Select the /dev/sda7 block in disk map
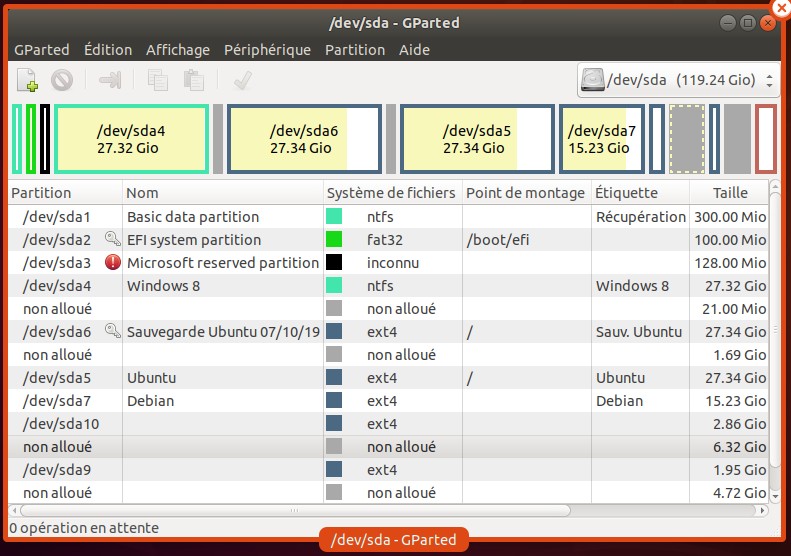Image resolution: width=791 pixels, height=556 pixels. (x=602, y=139)
